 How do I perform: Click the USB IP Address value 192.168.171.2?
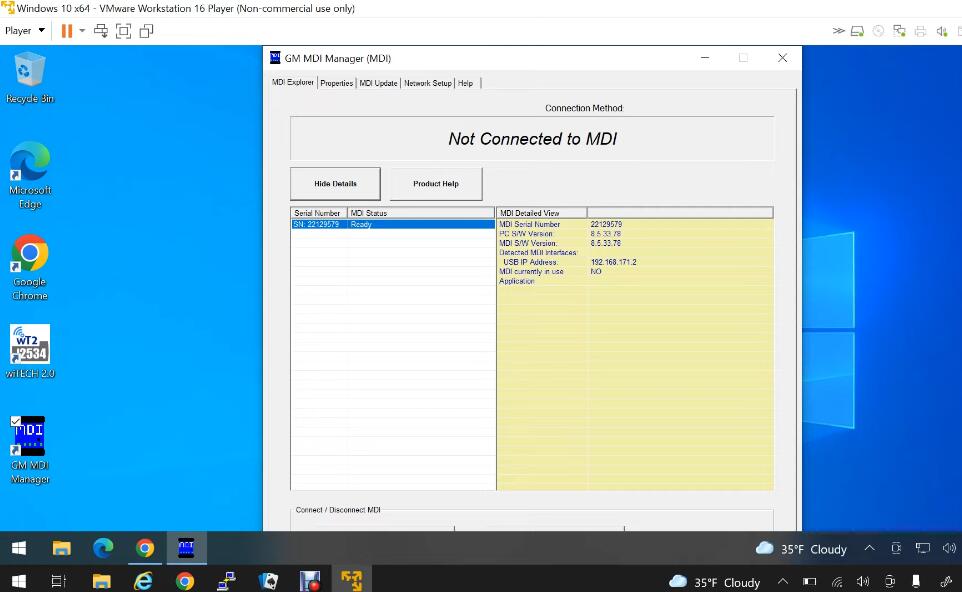(614, 262)
